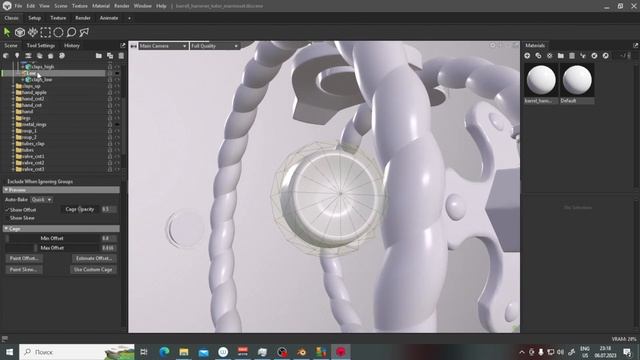This screenshot has height=360, width=640.
Task: Open material folder icon in Materials toolbar
Action: coord(561,56)
